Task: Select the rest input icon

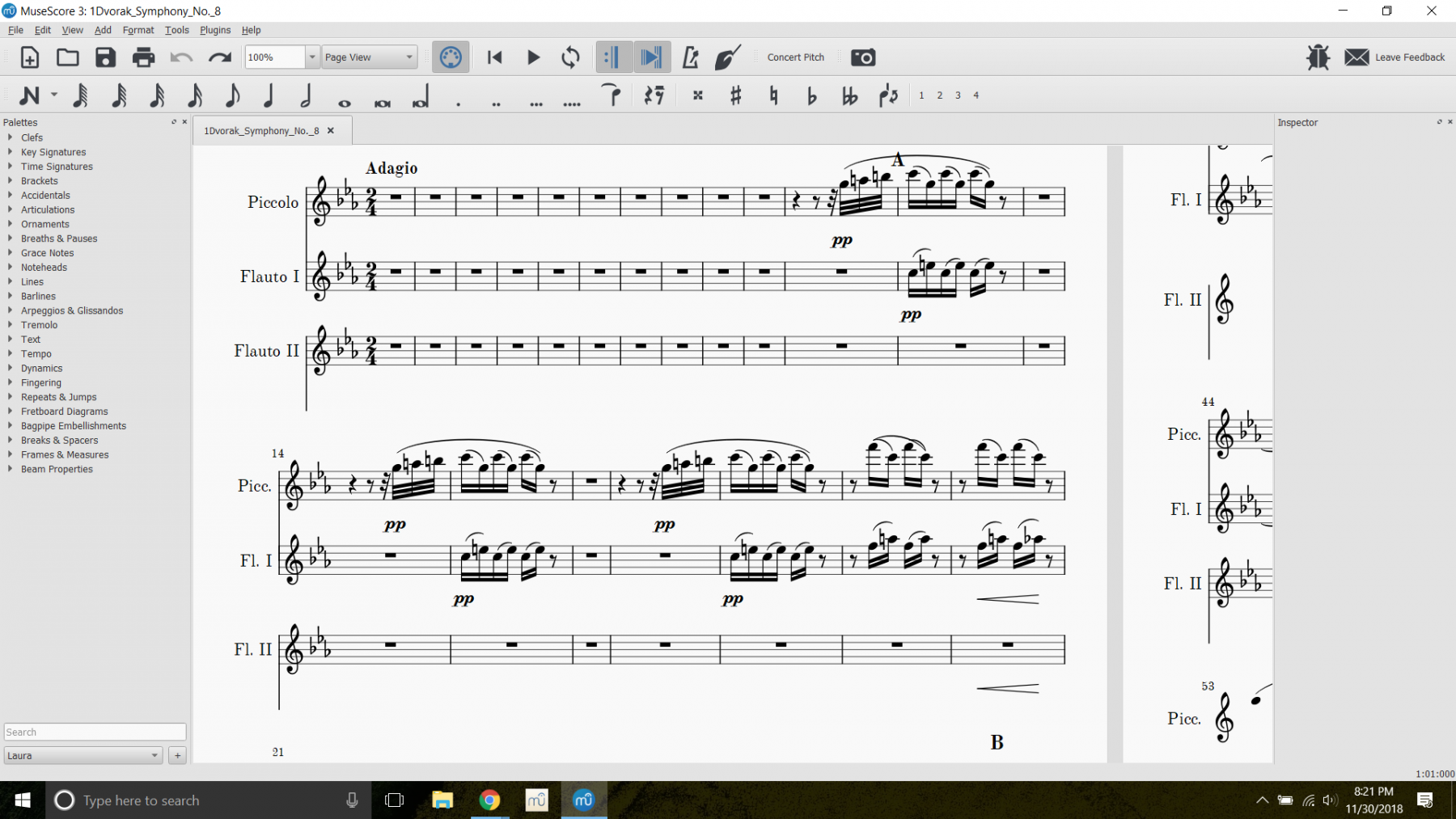Action: (x=654, y=95)
